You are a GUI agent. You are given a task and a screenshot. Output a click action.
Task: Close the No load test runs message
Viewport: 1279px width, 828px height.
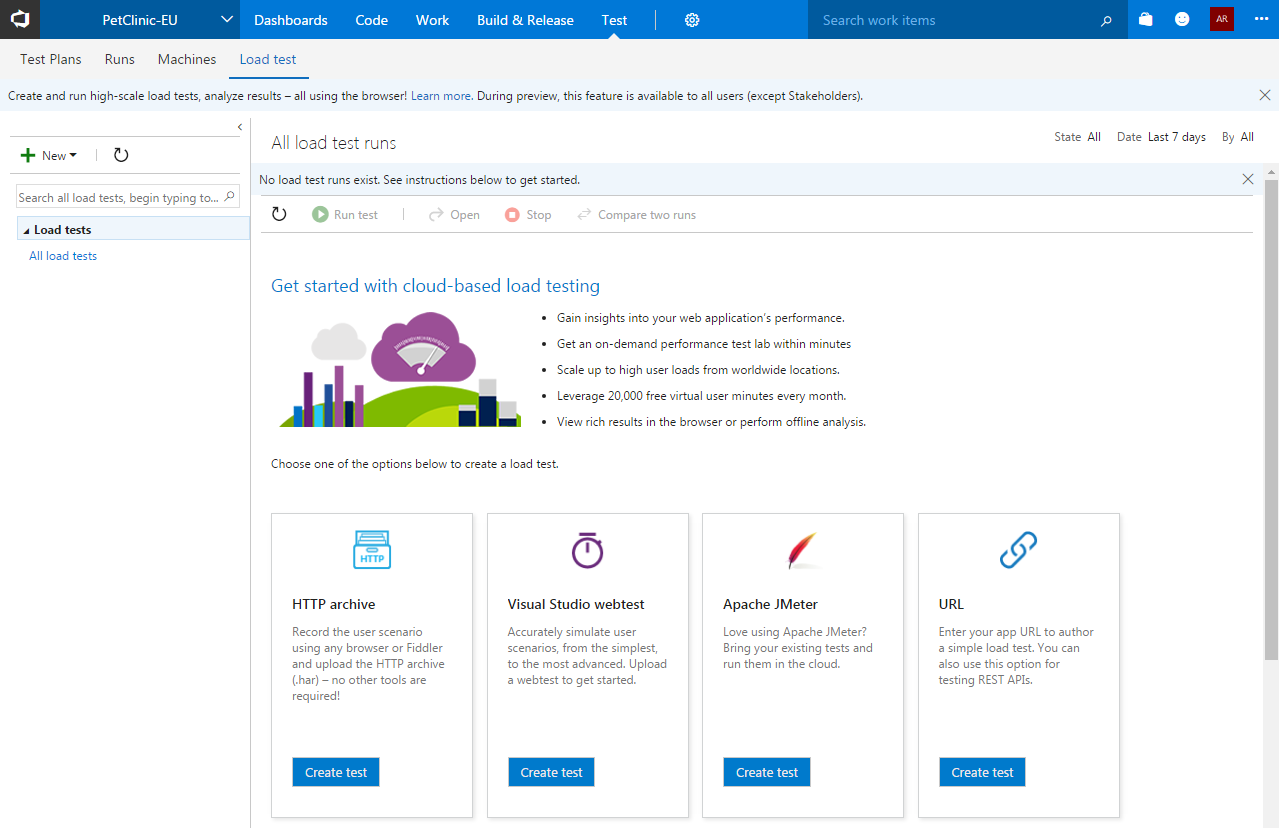(1248, 179)
